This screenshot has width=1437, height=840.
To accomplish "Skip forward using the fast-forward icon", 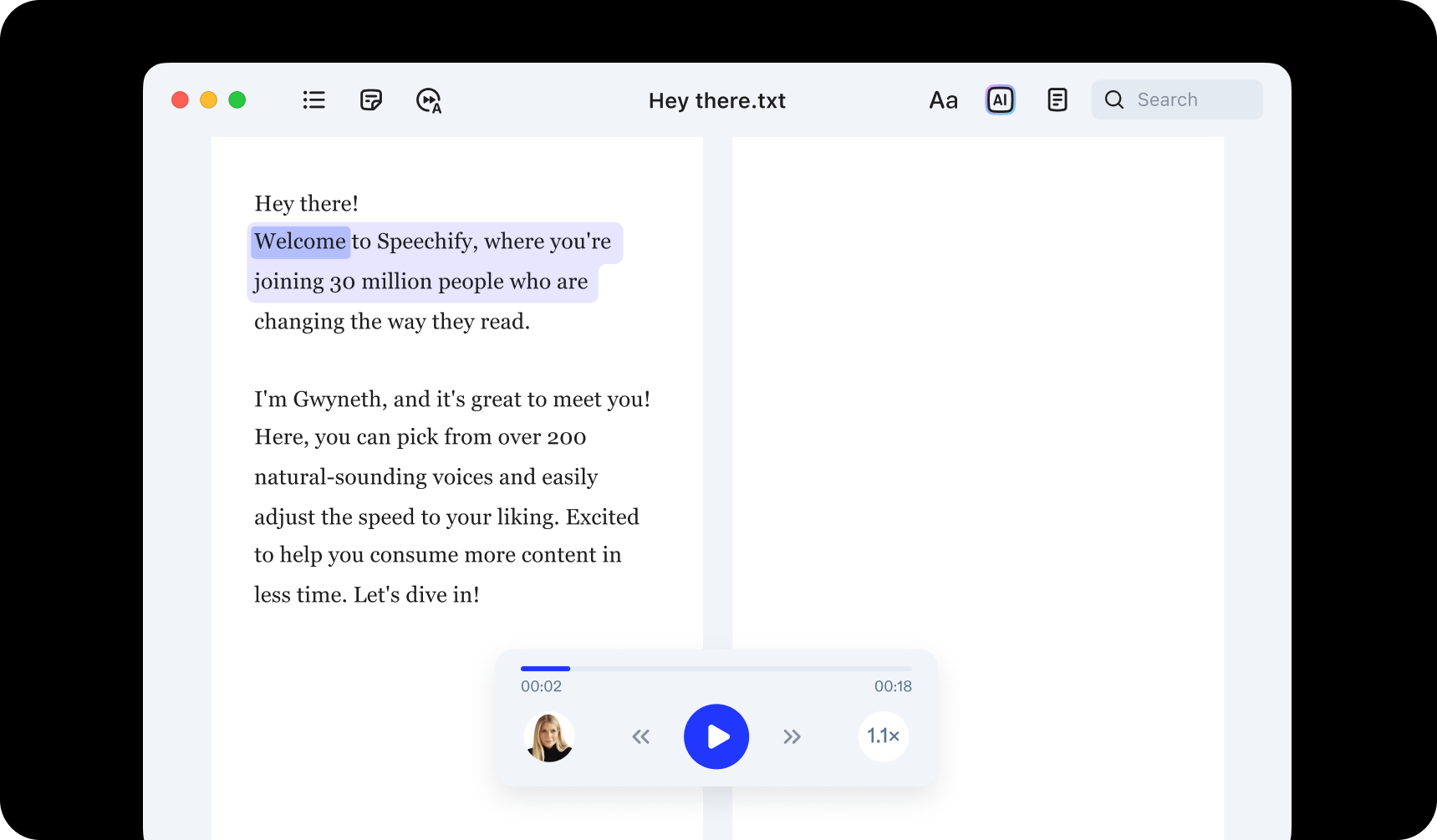I will click(x=792, y=736).
